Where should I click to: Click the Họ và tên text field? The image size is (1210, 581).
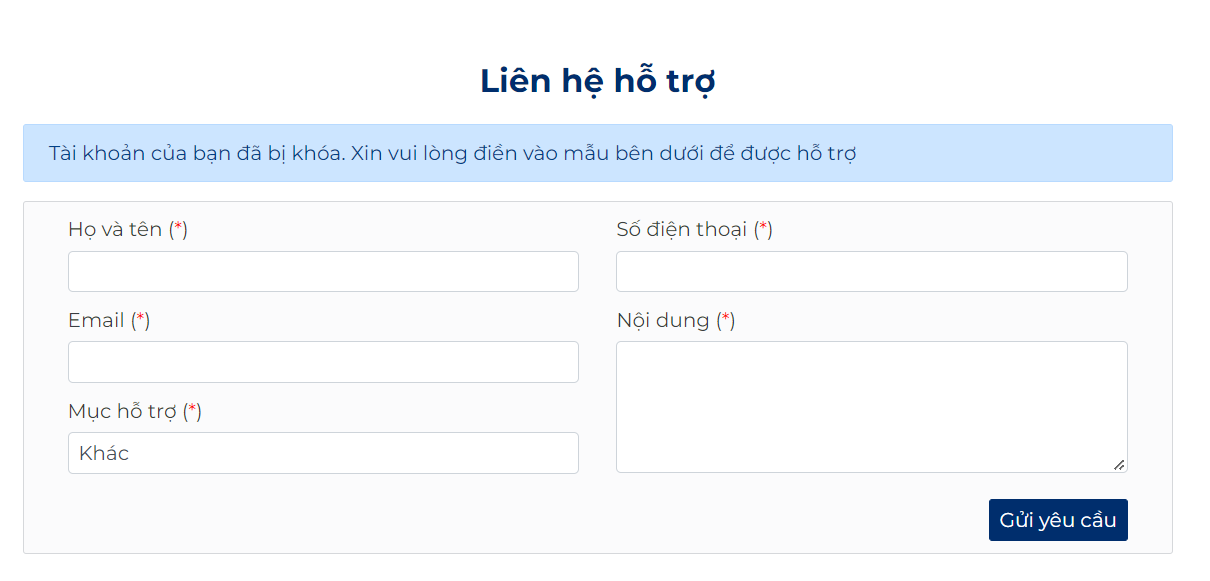point(323,272)
